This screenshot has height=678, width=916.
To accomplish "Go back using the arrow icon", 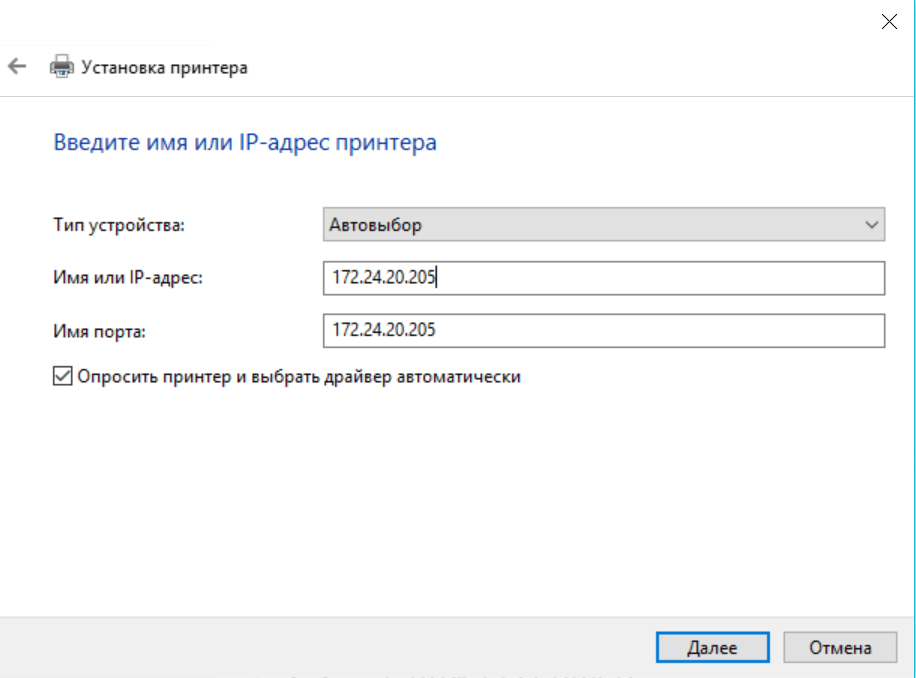I will (x=17, y=67).
